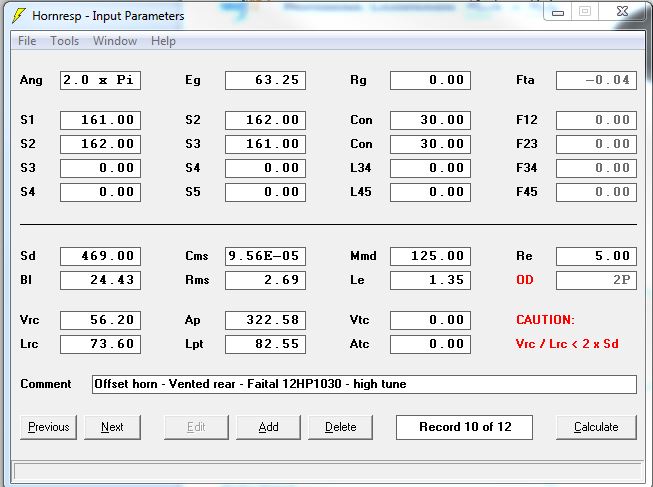Screen dimensions: 653x487
Task: Select the Rms field with 2.69
Action: pos(265,280)
